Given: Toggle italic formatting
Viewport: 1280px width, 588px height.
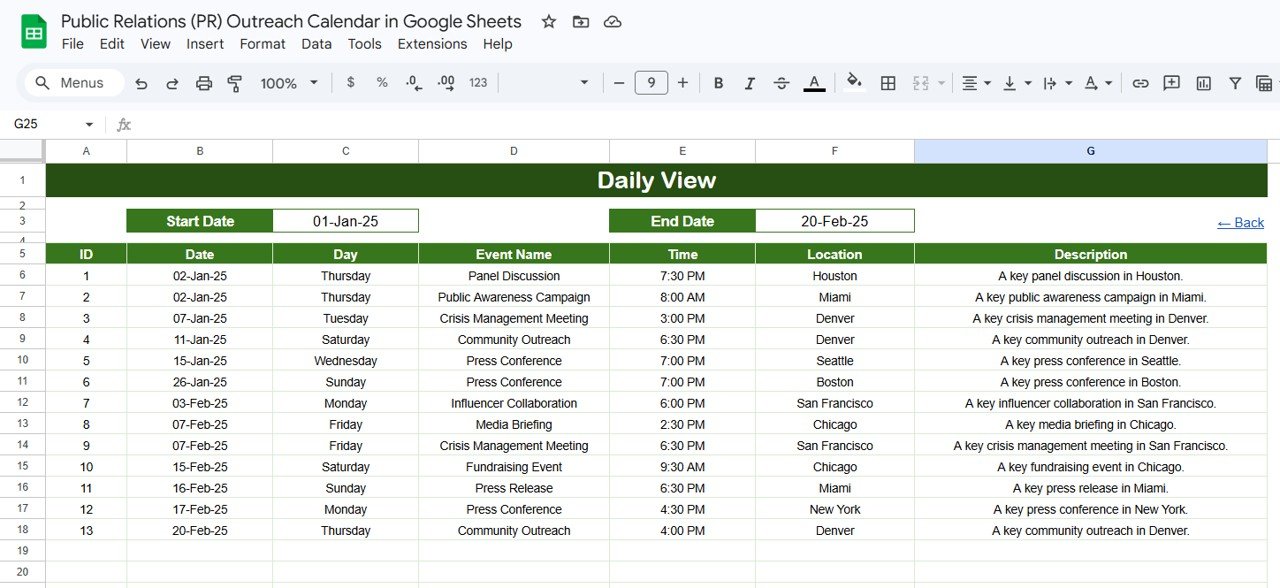Looking at the screenshot, I should 749,83.
